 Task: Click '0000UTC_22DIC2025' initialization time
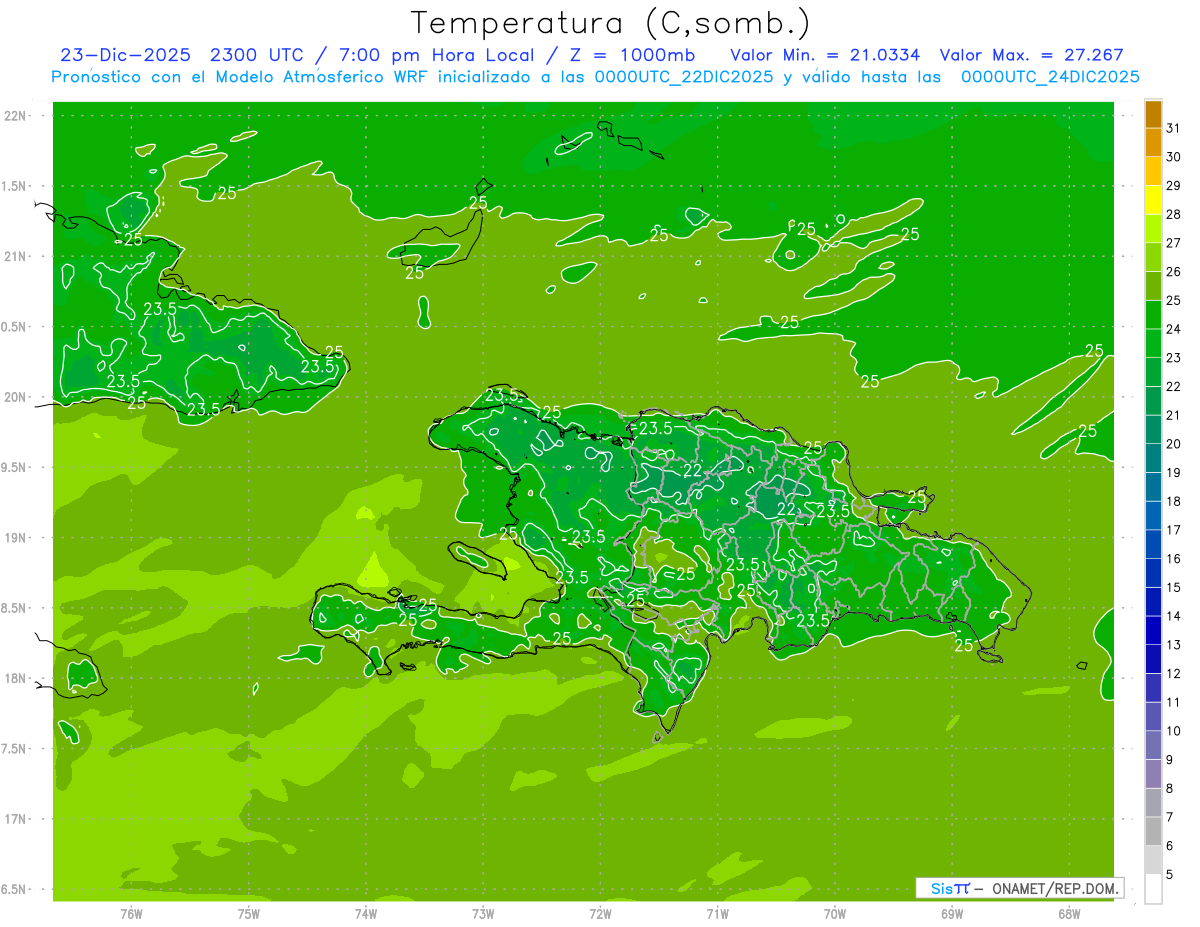pyautogui.click(x=683, y=77)
